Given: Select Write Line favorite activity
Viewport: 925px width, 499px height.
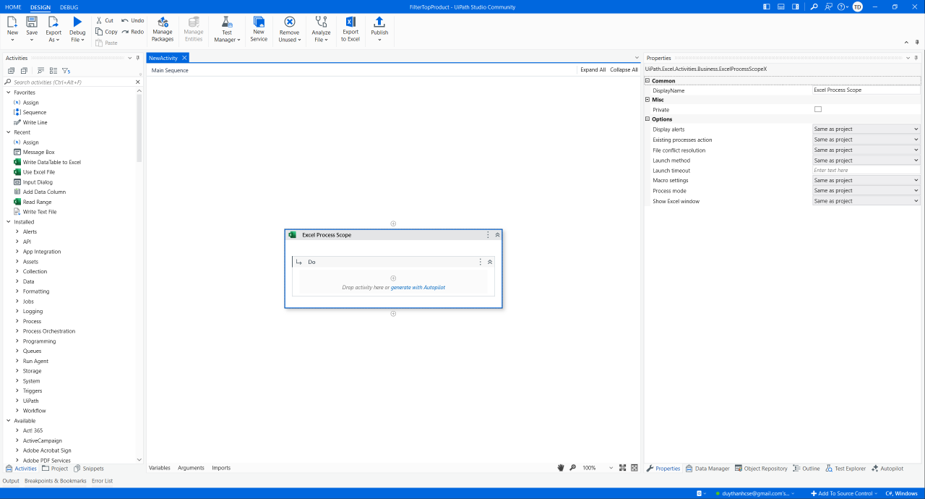Looking at the screenshot, I should [35, 122].
